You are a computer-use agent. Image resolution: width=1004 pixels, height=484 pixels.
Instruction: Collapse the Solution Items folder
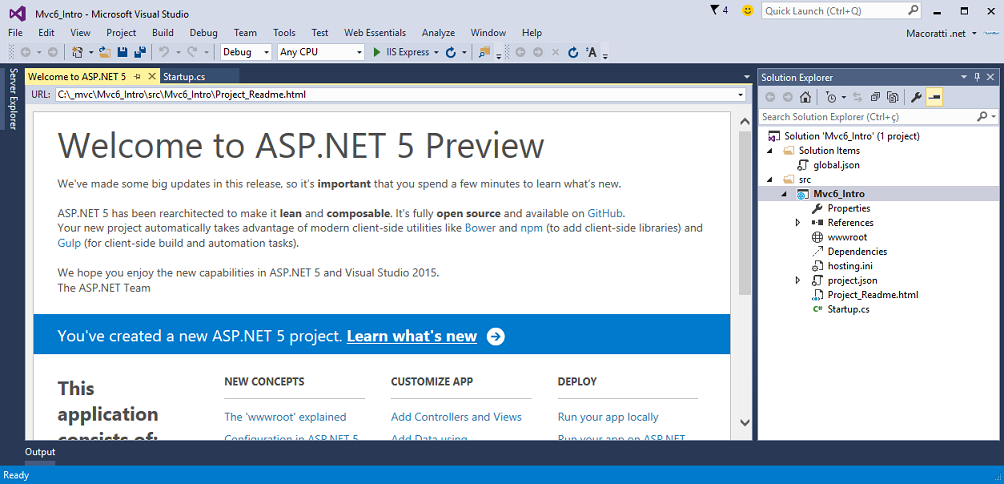tap(771, 150)
